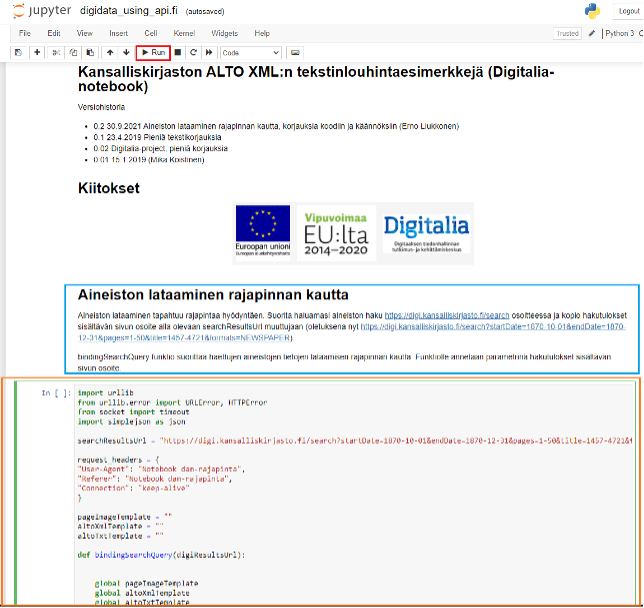This screenshot has height=608, width=644.
Task: Open the command palette keyboard icon
Action: click(294, 51)
